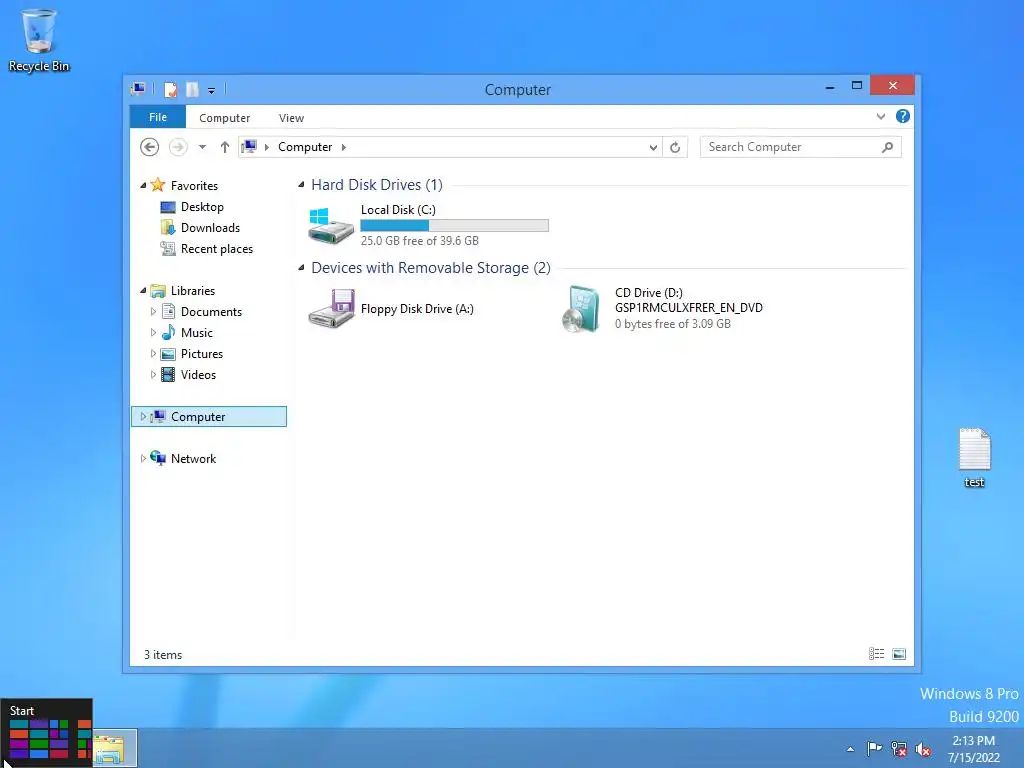Viewport: 1024px width, 768px height.
Task: Go back with the Back arrow button
Action: (x=150, y=147)
